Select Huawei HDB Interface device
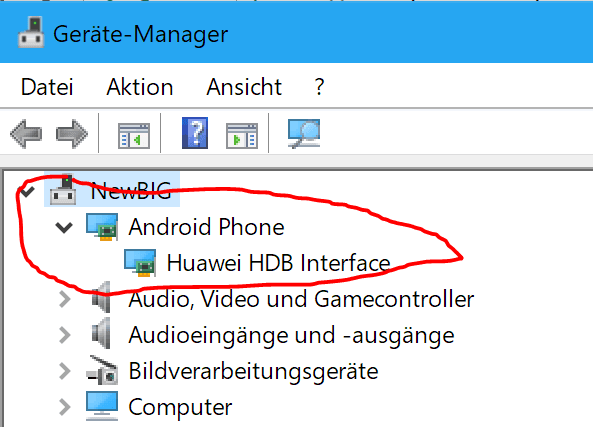593x427 pixels. [x=278, y=263]
